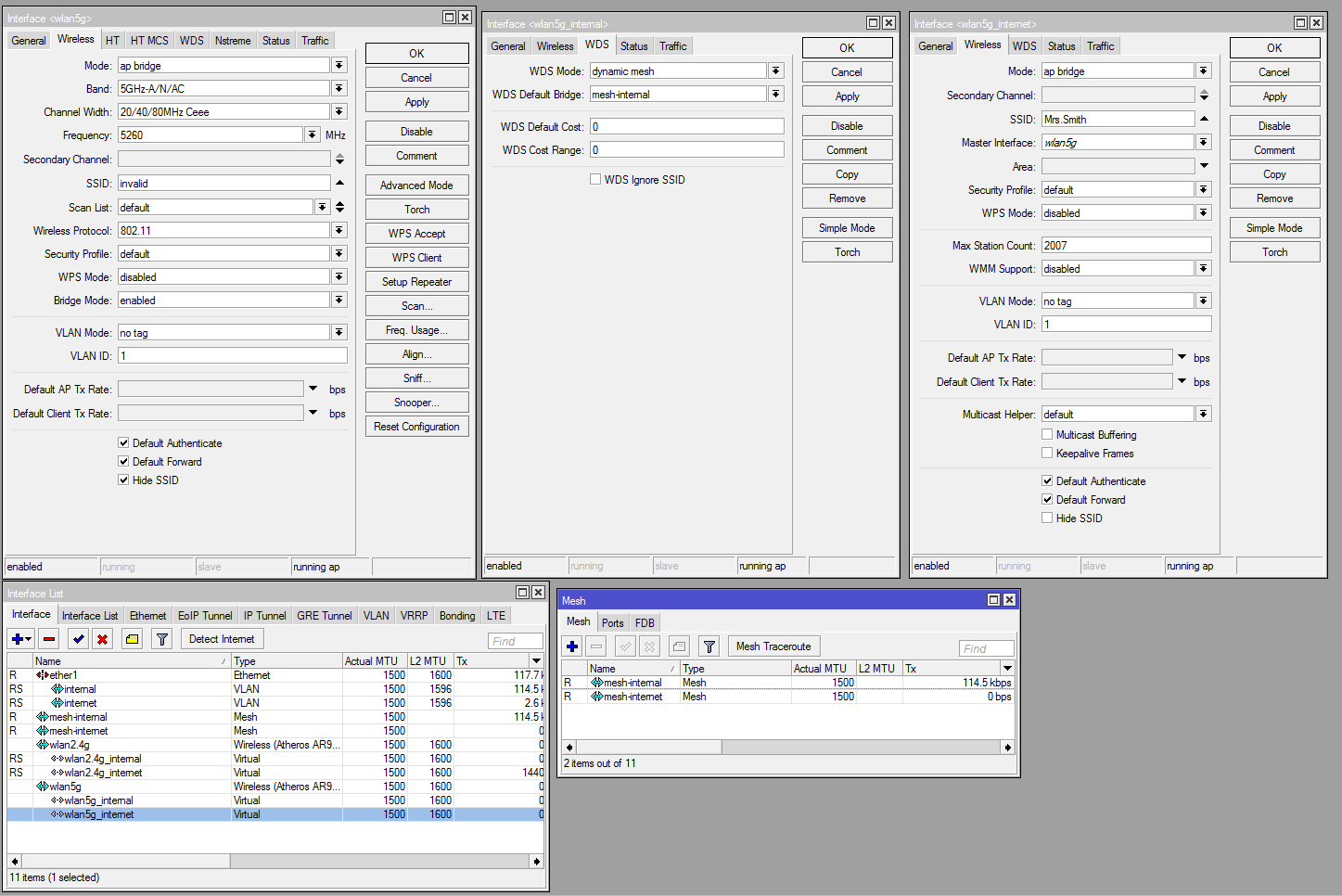Check the WDS Ignore SSID option

[594, 180]
